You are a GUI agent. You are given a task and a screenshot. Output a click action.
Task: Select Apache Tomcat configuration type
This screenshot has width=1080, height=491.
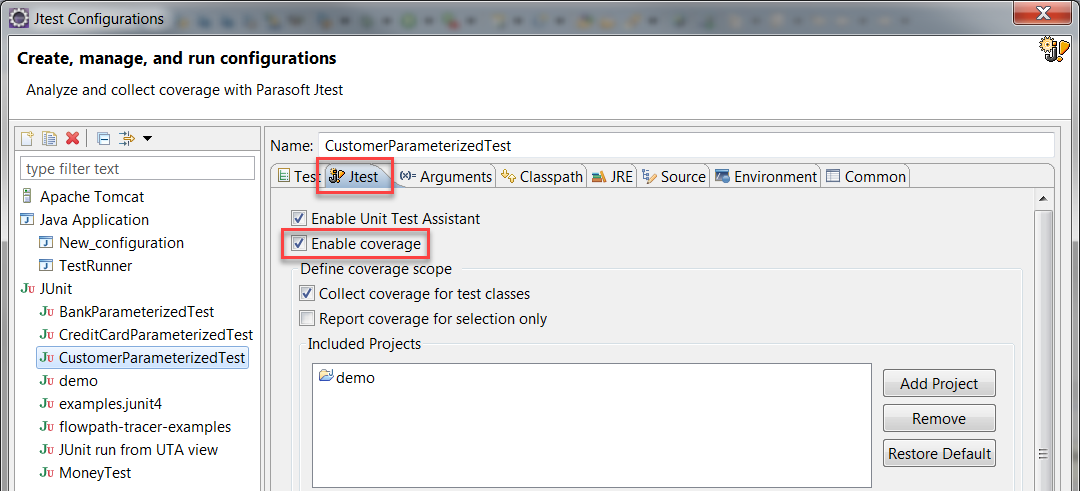coord(83,197)
